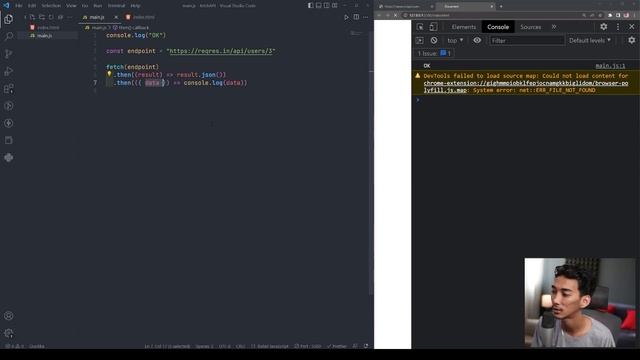Clear the console with the ban icon
This screenshot has width=640, height=360.
pos(434,40)
